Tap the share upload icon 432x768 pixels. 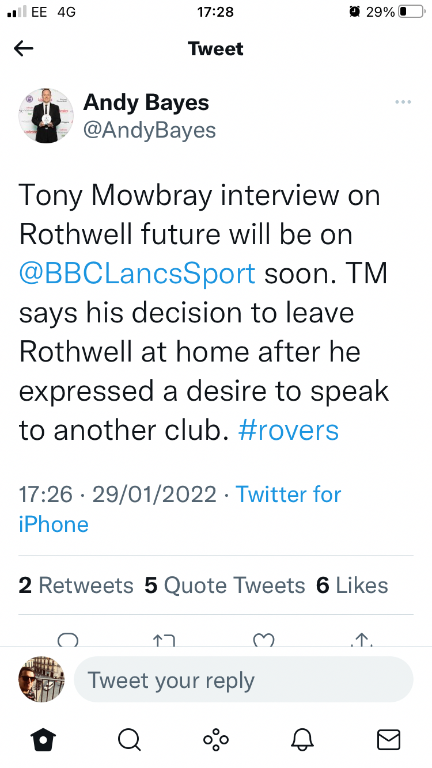pyautogui.click(x=361, y=640)
